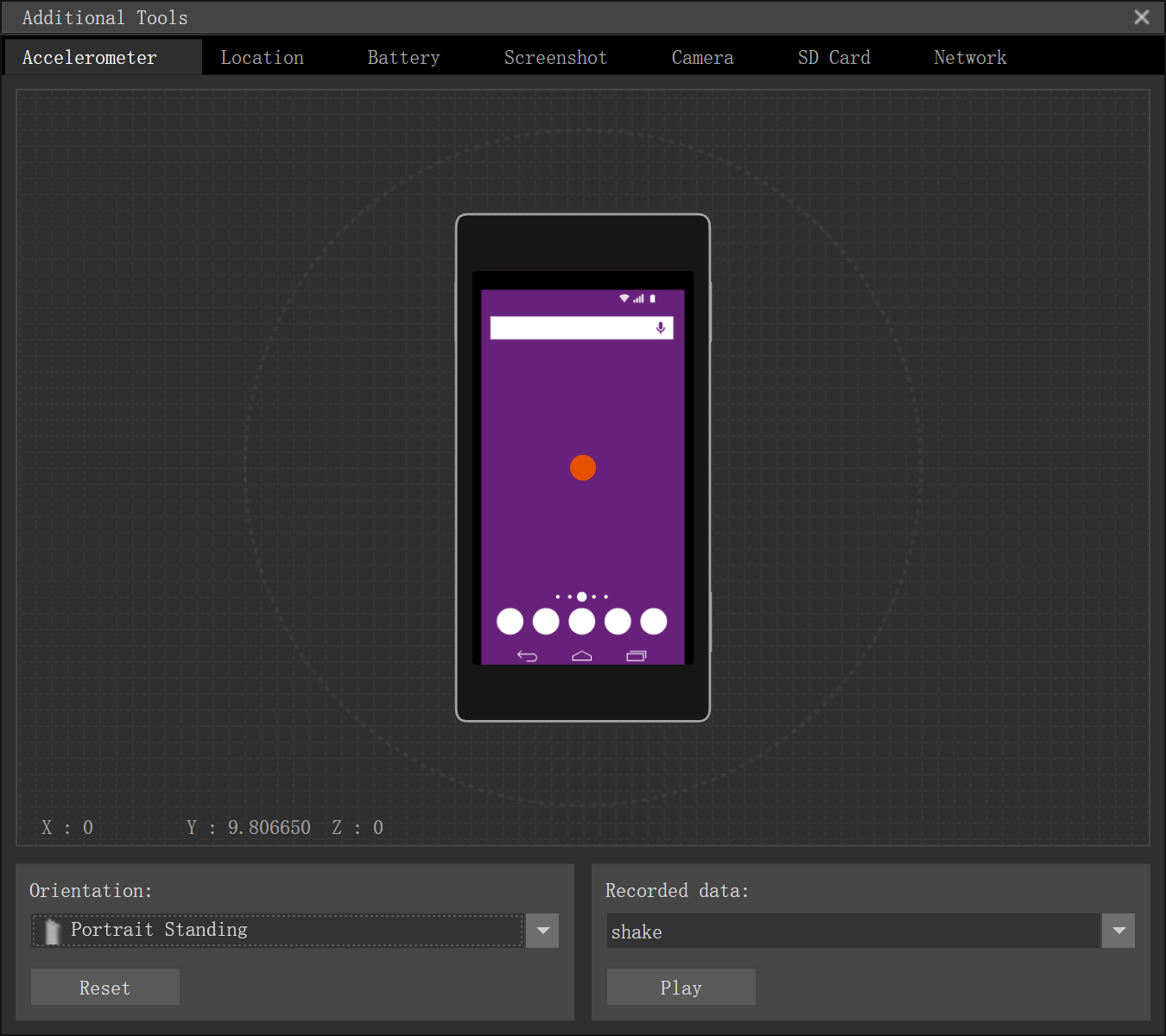Click the white search bar on phone preview
Image resolution: width=1166 pixels, height=1036 pixels.
click(x=581, y=328)
